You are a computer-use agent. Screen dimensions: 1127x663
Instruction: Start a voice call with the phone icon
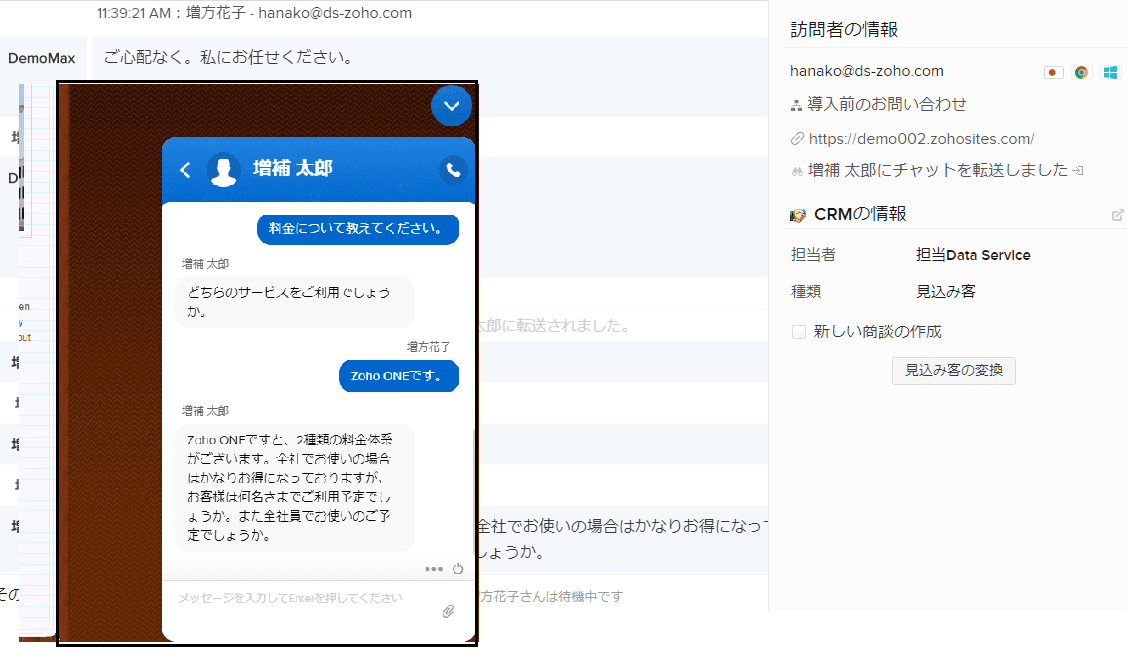(453, 170)
